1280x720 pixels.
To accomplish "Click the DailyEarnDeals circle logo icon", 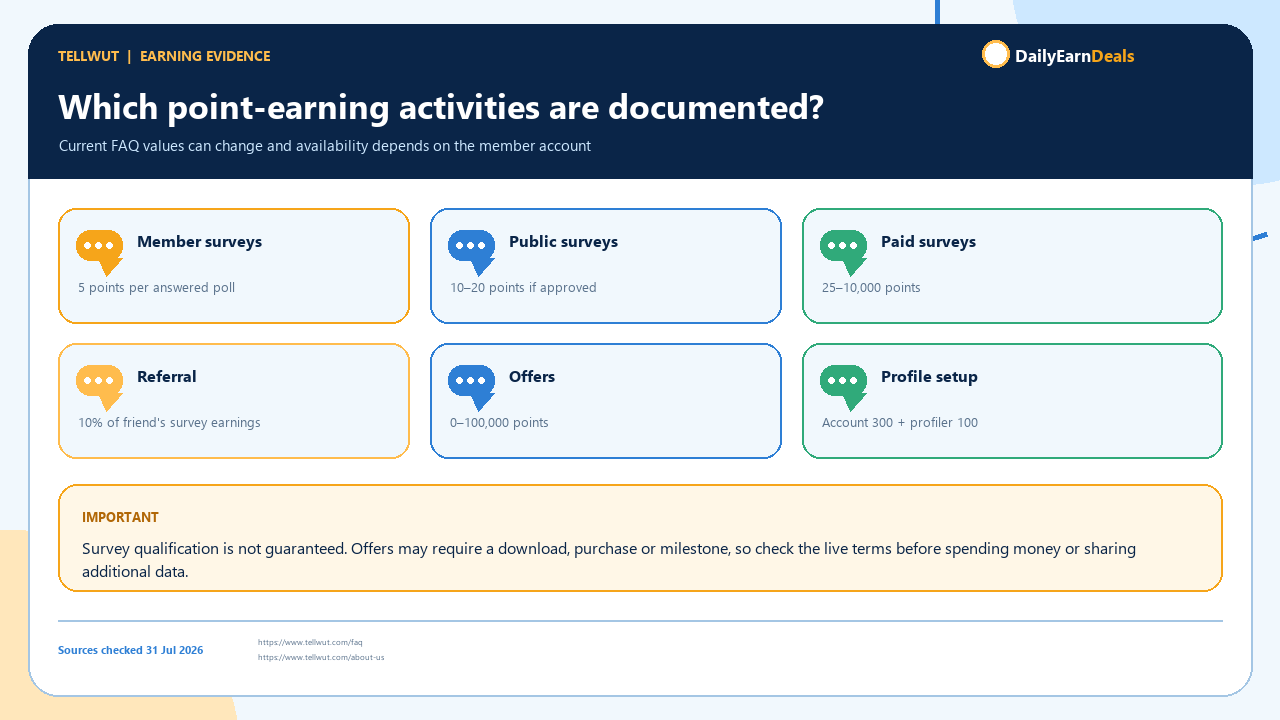I will [x=996, y=54].
